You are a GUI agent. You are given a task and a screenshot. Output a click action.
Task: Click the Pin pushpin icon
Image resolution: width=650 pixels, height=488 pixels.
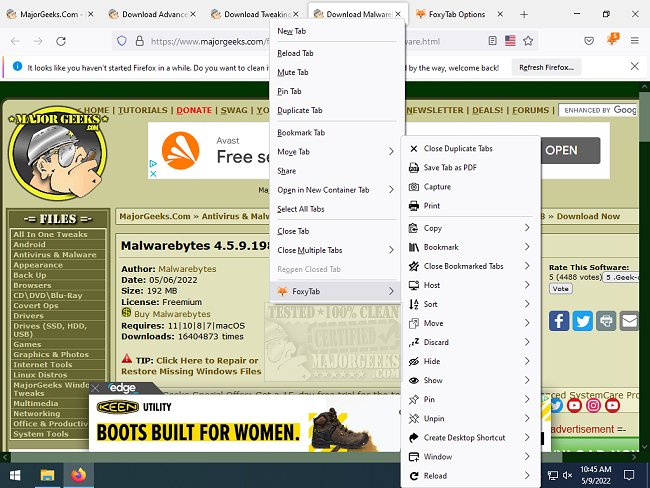click(414, 400)
